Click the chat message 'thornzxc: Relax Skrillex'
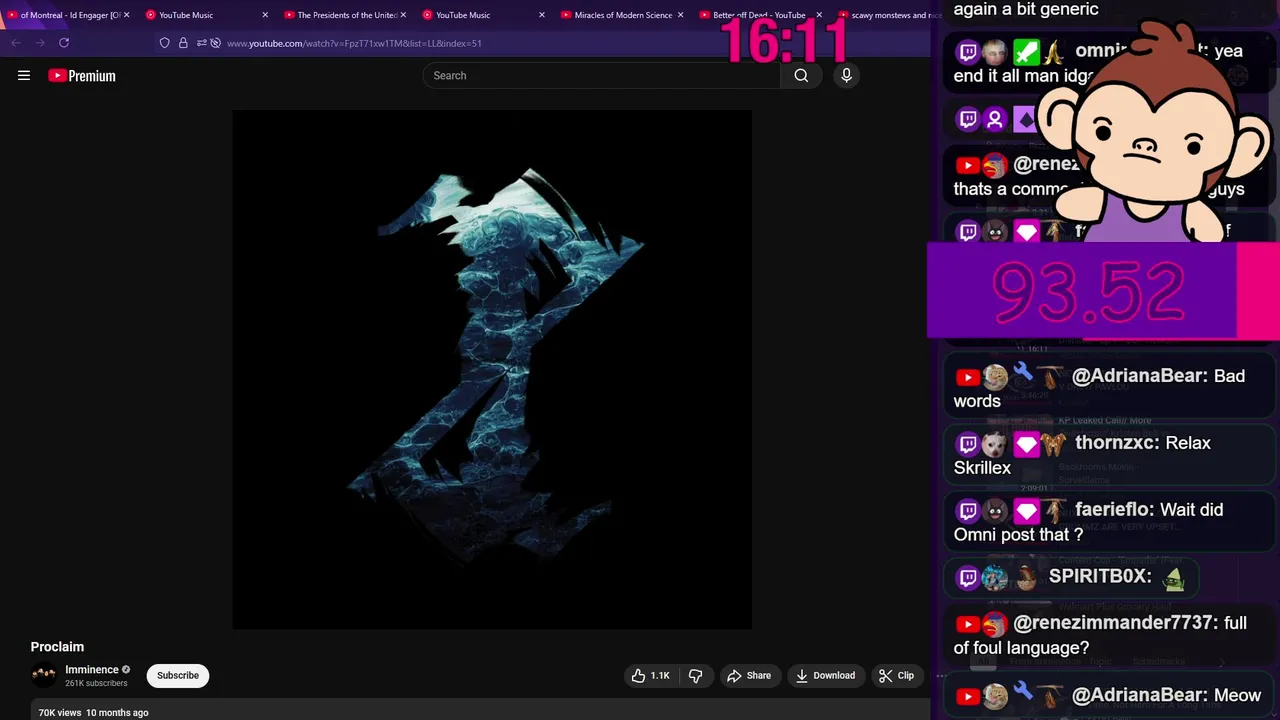Screen dimensions: 1280x720 (1110, 455)
